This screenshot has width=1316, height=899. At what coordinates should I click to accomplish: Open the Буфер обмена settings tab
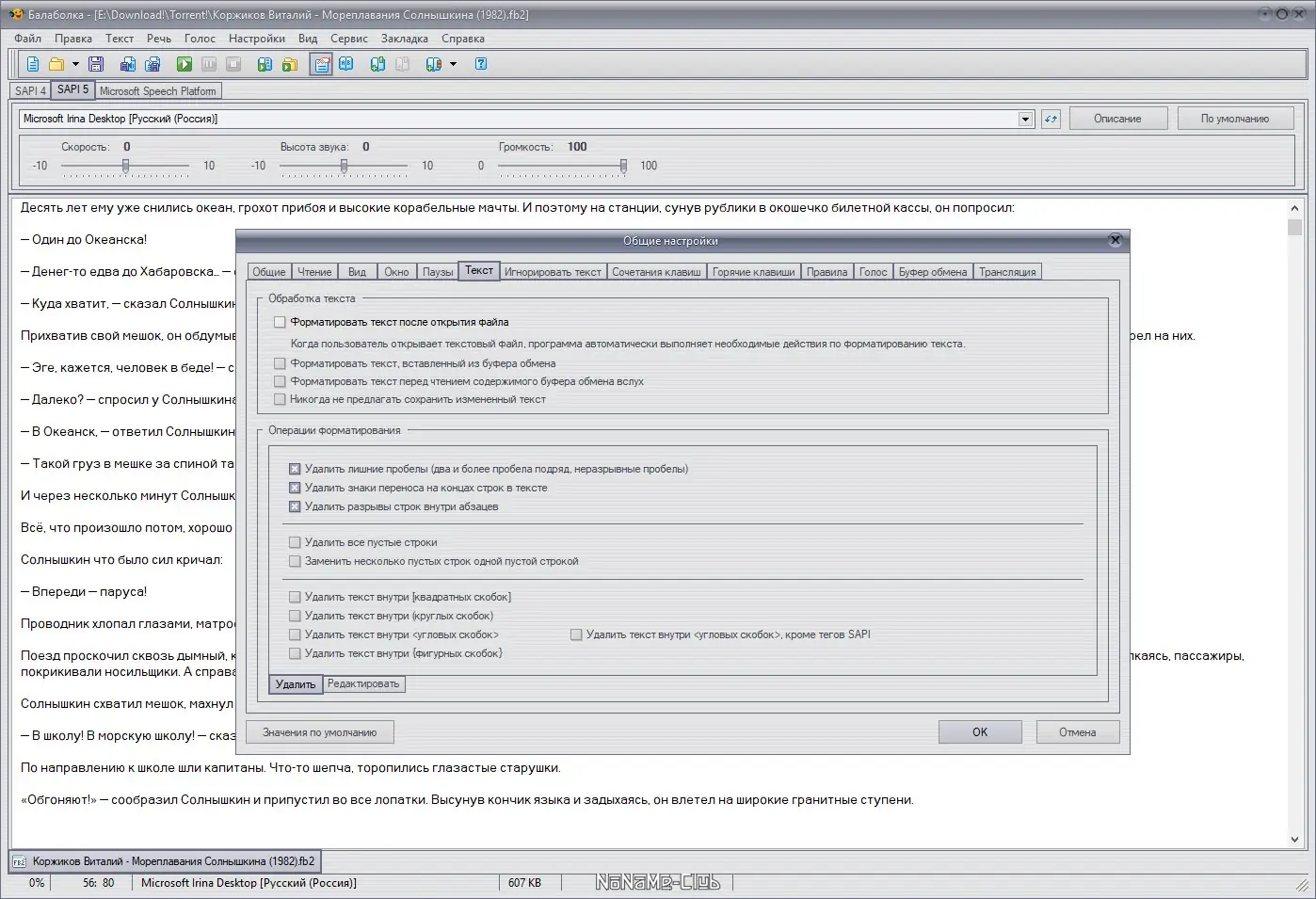(x=933, y=272)
